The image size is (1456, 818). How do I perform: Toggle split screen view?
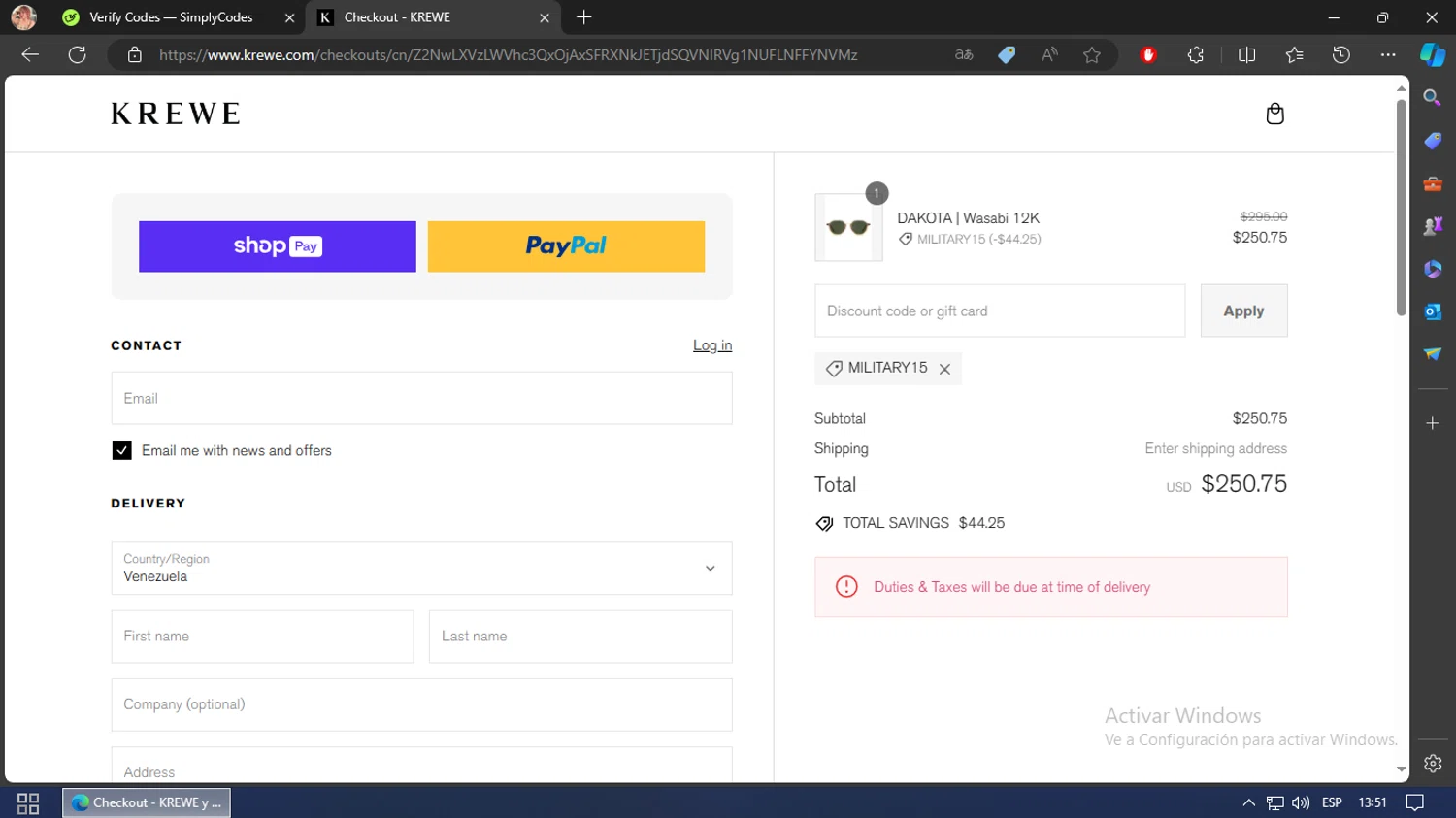click(x=1247, y=55)
